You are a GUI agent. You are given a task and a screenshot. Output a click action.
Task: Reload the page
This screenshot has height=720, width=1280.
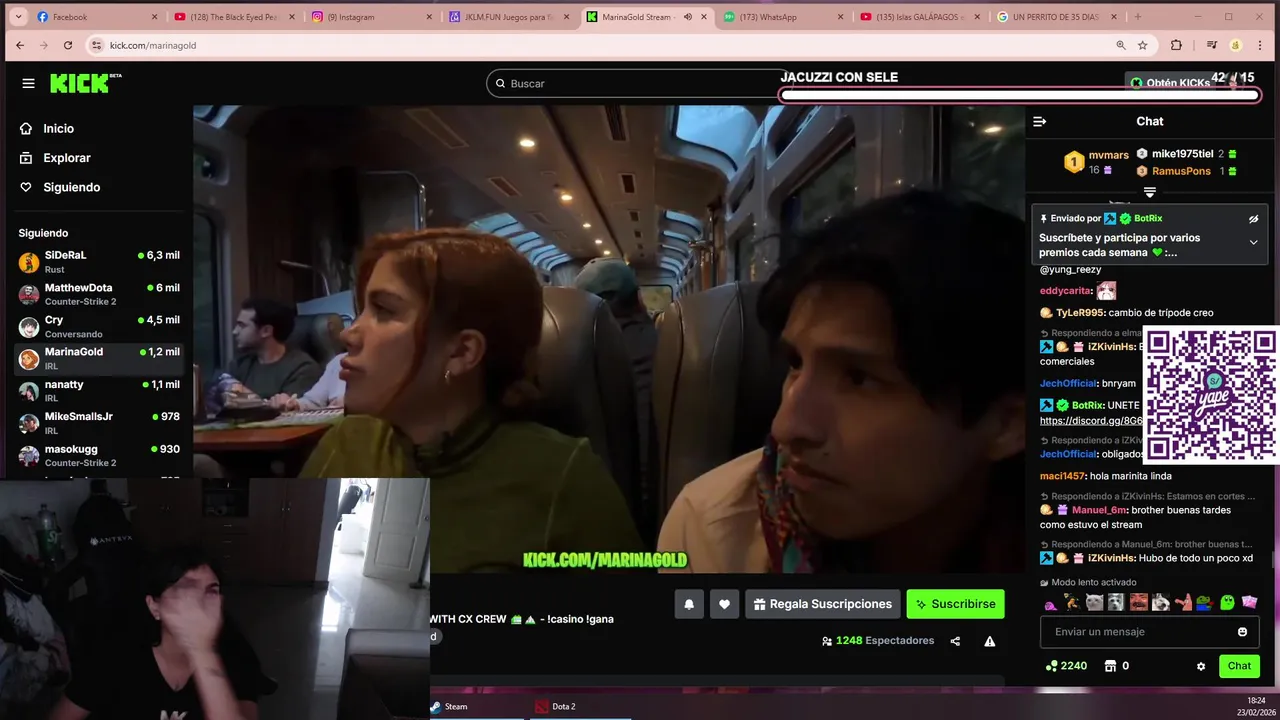tap(68, 45)
